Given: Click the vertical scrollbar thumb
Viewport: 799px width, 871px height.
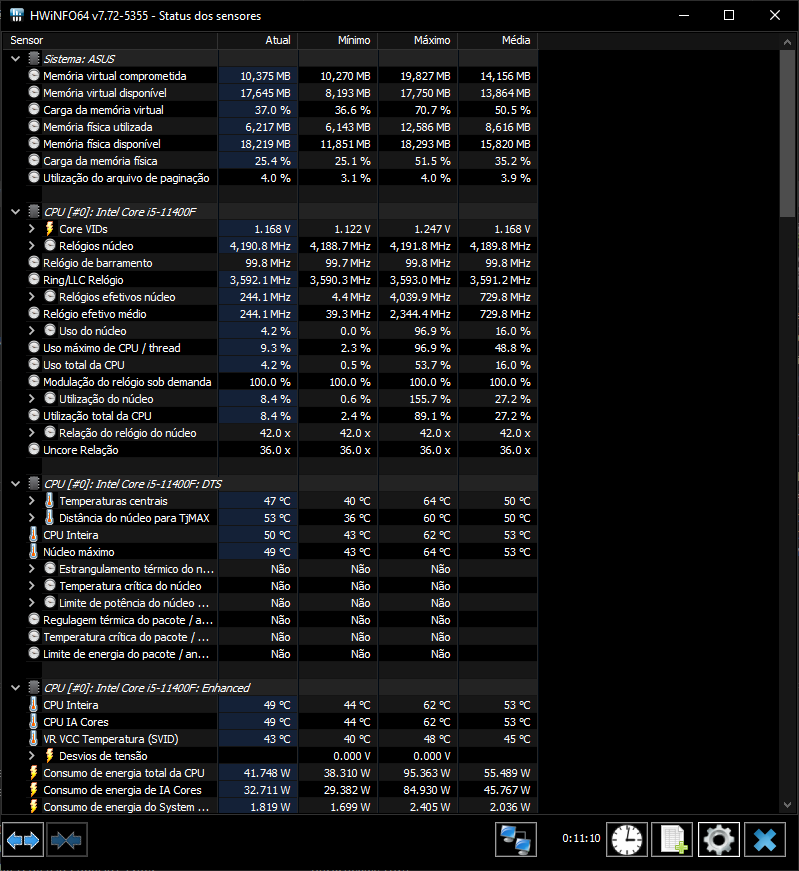Looking at the screenshot, I should 787,134.
